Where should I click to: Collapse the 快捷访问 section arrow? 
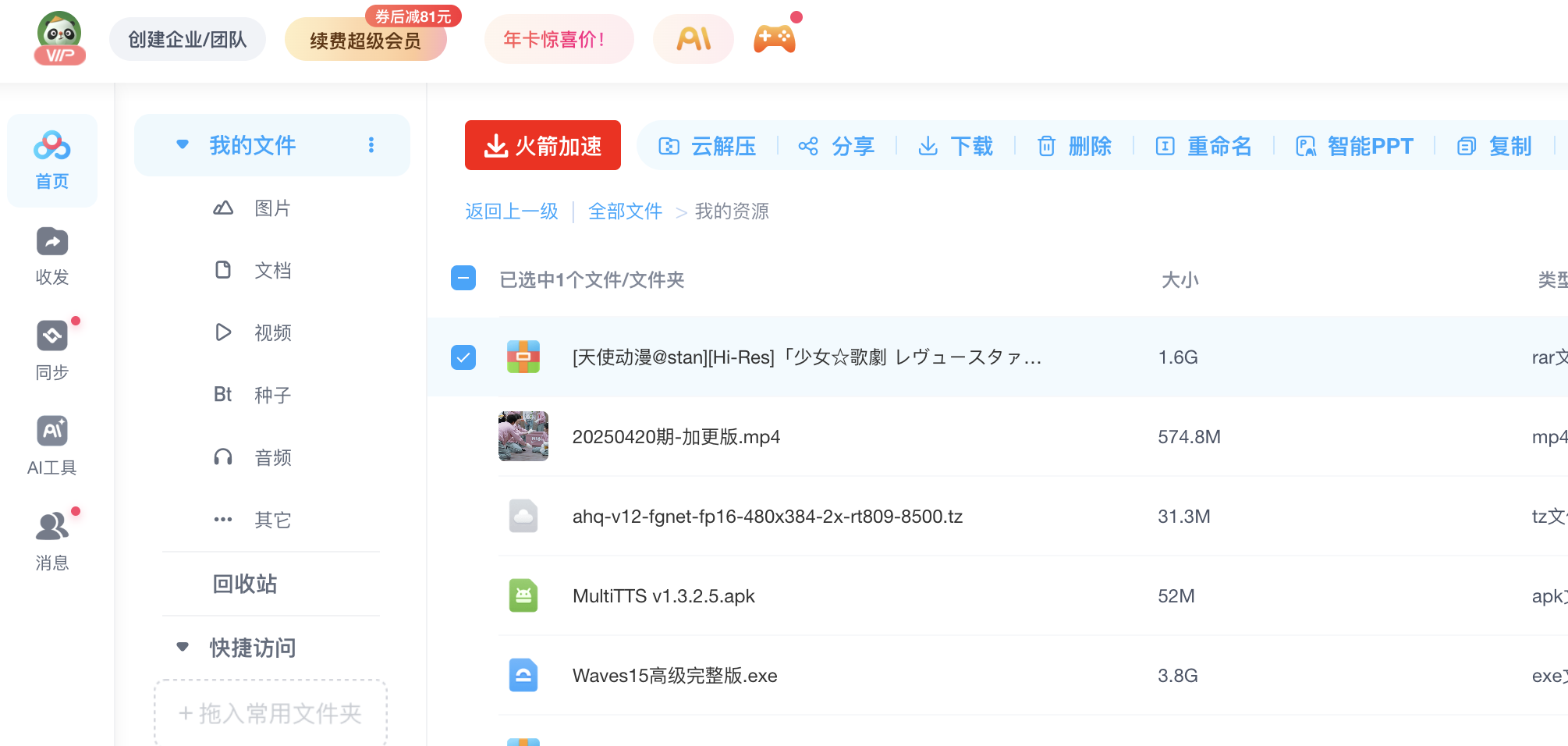(x=183, y=648)
